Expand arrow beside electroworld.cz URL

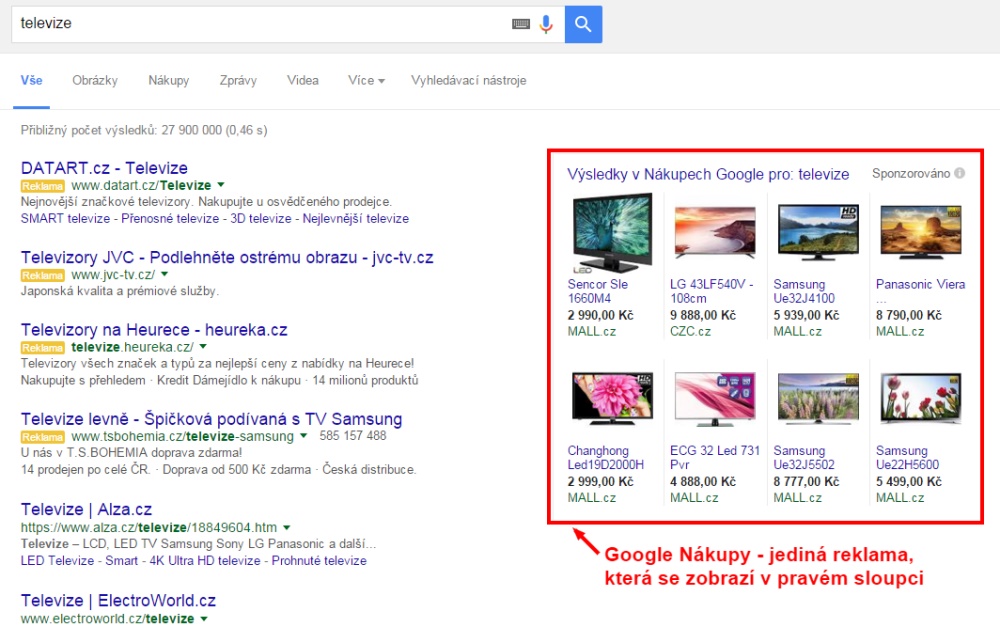[x=204, y=619]
